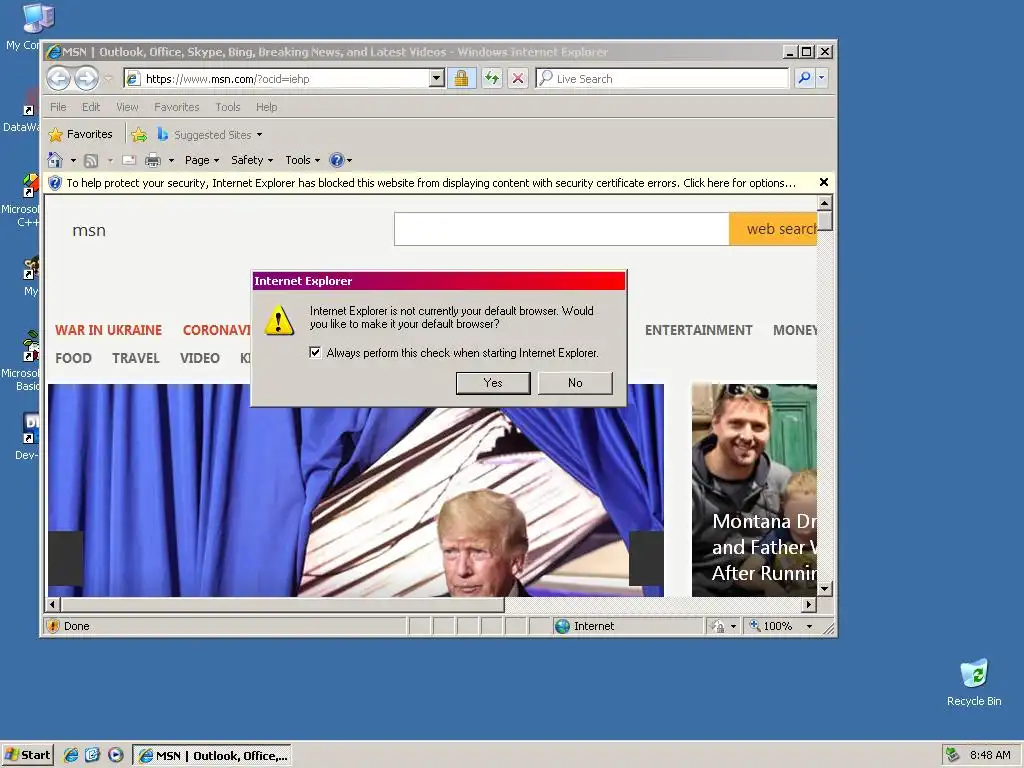This screenshot has height=768, width=1024.
Task: Click the red Stop loading icon
Action: 518,78
